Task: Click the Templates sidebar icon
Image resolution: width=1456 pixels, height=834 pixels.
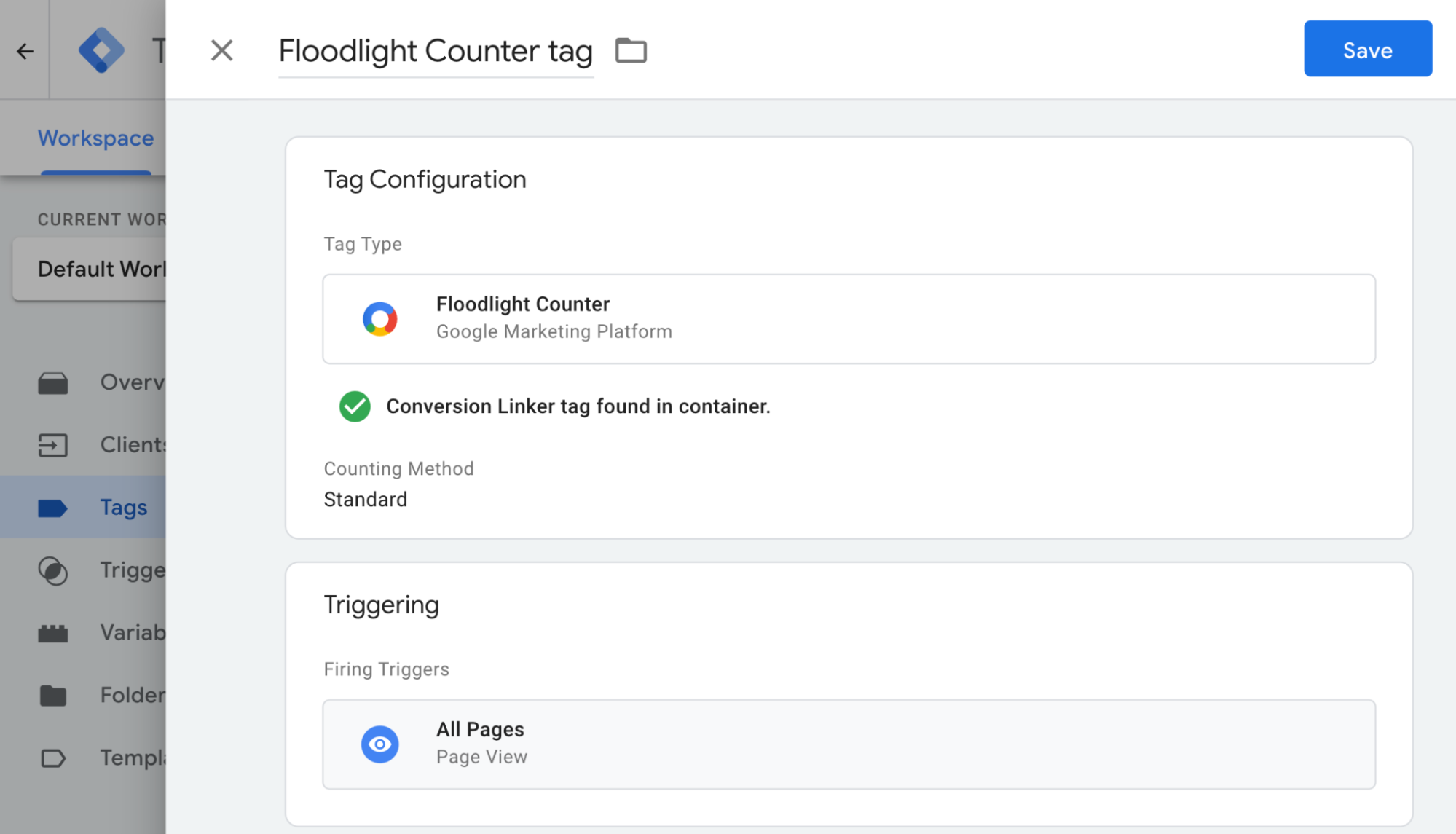Action: [x=53, y=757]
